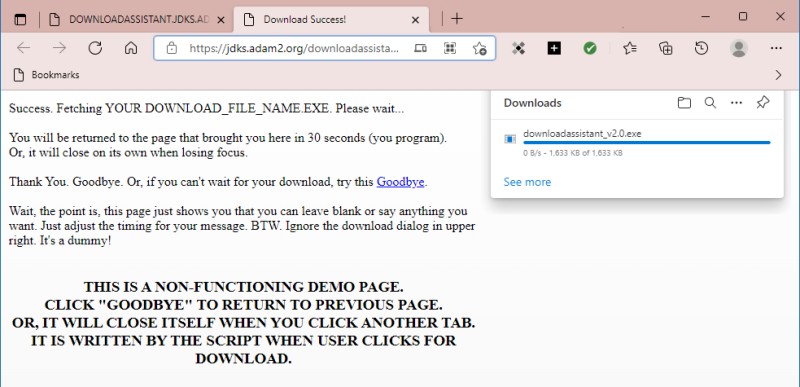Viewport: 800px width, 387px height.
Task: Search downloads in the Downloads panel
Action: click(x=710, y=103)
